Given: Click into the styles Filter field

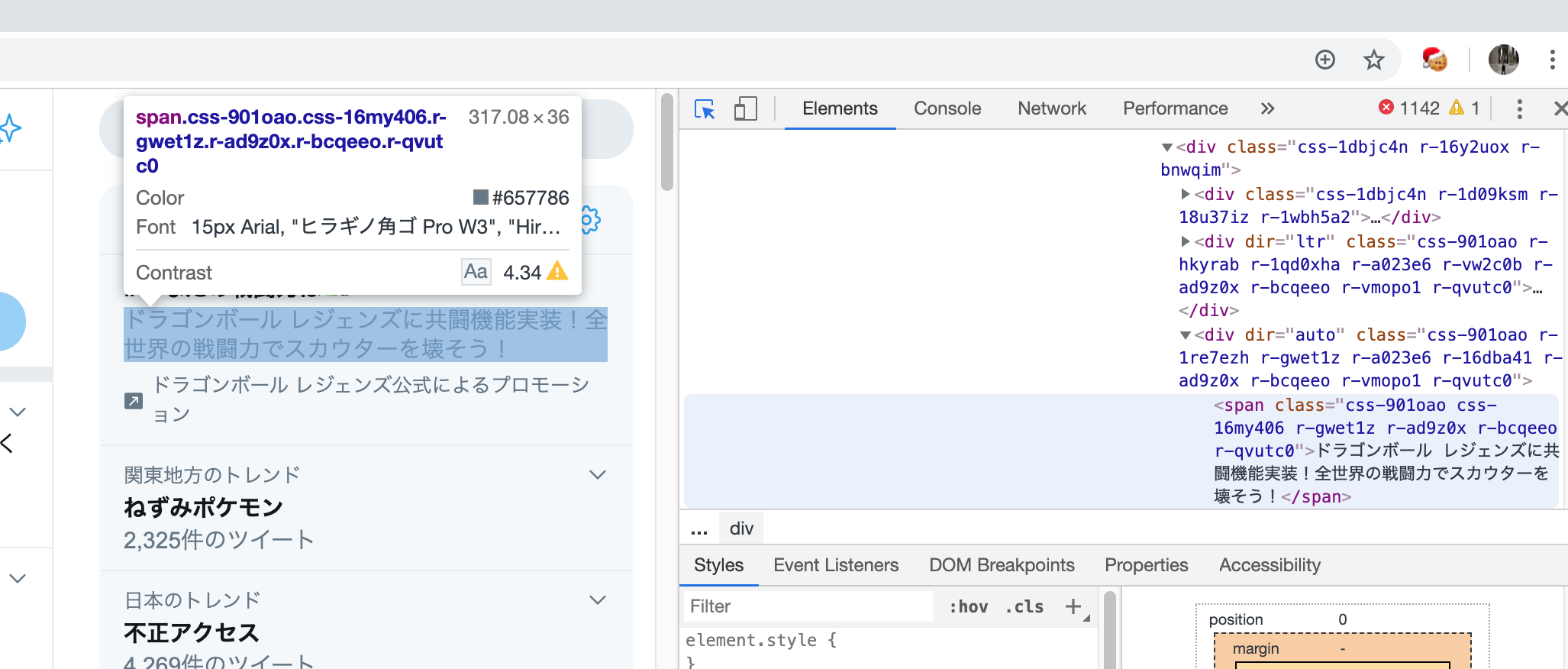Looking at the screenshot, I should (x=808, y=606).
